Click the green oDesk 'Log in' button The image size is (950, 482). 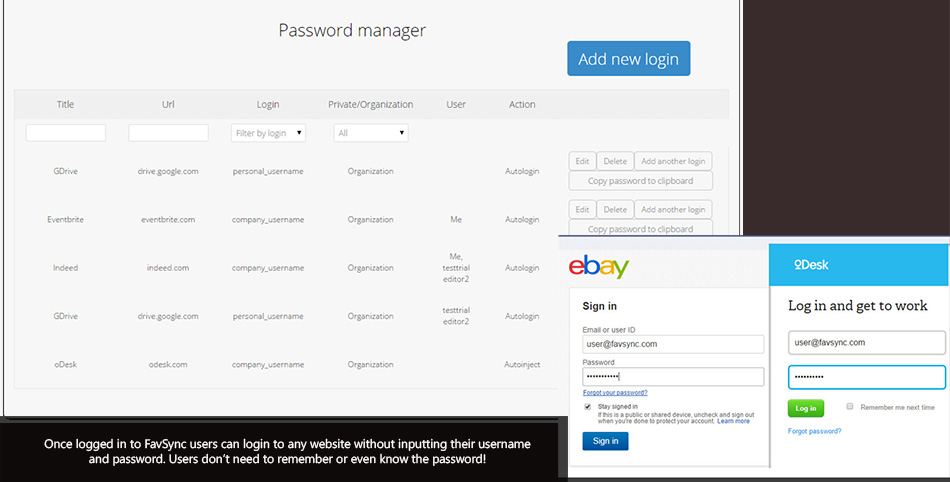tap(806, 408)
